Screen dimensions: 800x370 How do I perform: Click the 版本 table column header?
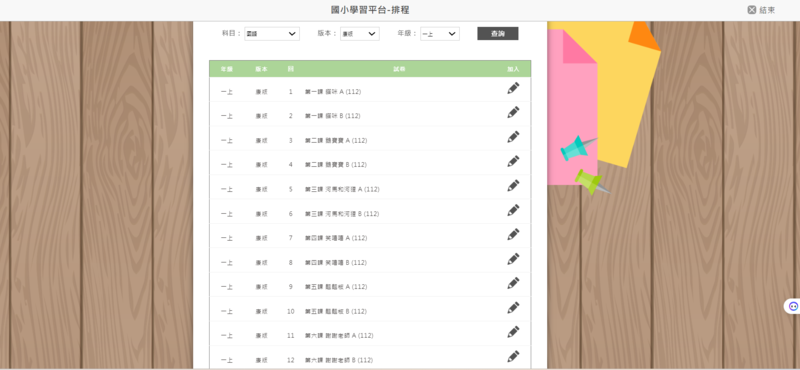click(261, 69)
